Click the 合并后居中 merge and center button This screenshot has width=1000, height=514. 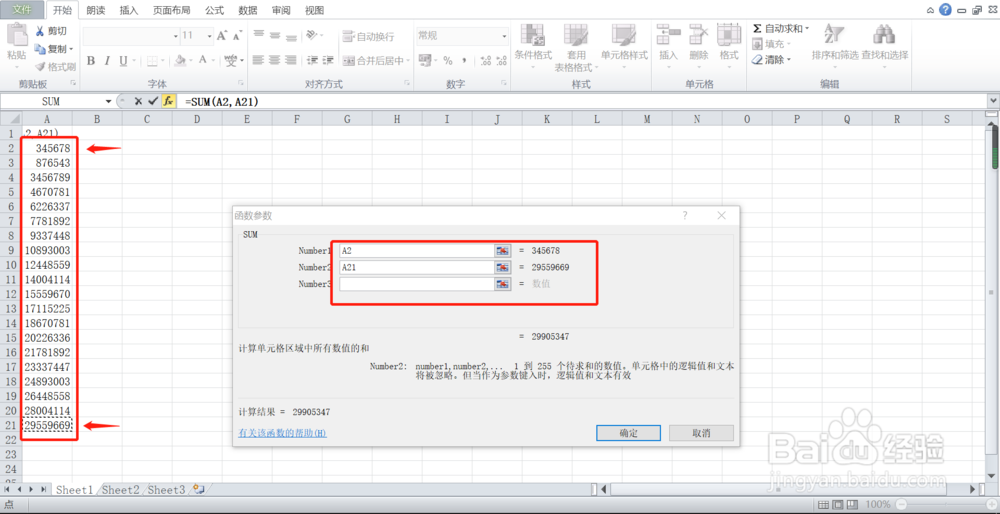point(373,61)
